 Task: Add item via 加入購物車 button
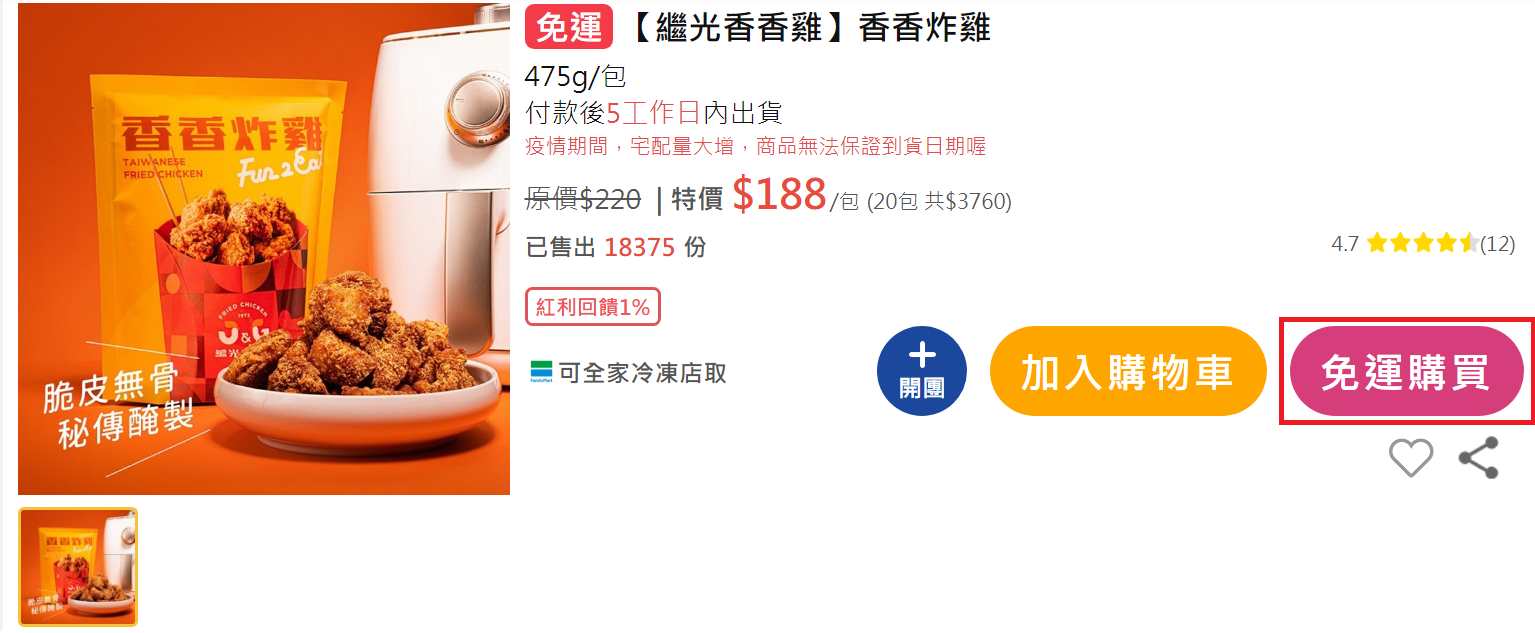point(1128,371)
